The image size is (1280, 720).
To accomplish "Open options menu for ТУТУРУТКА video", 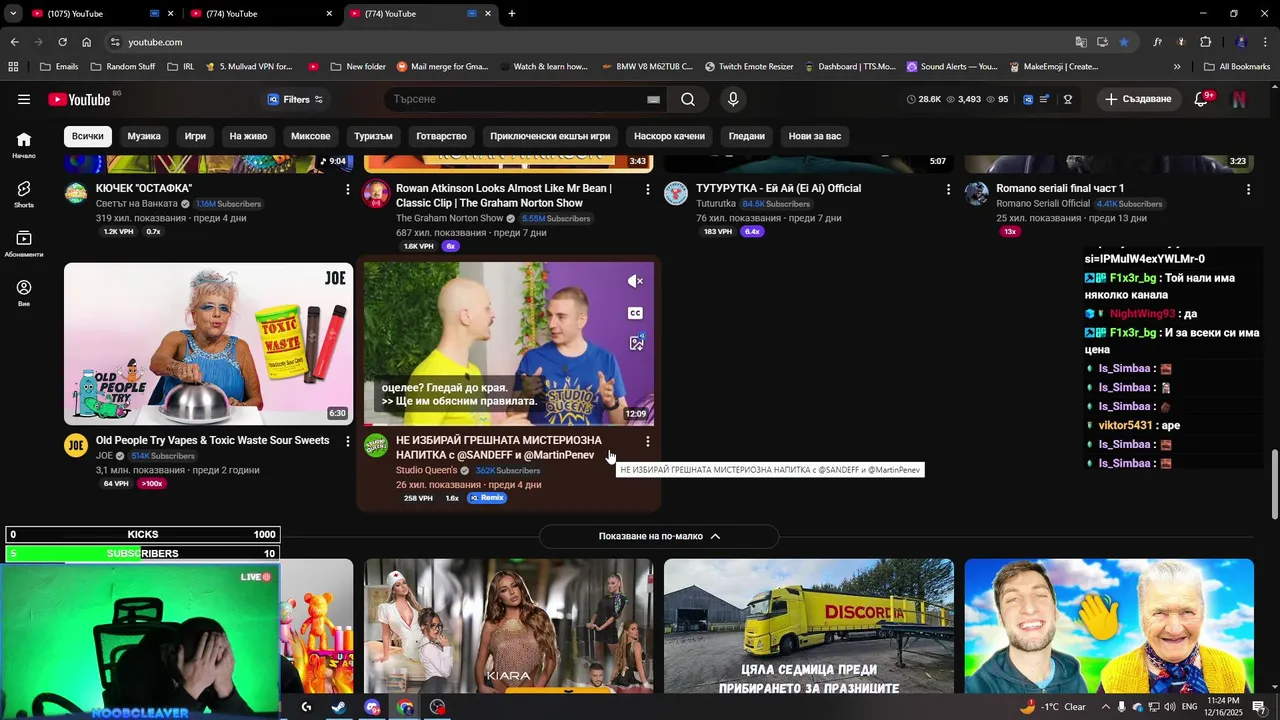I will coord(948,189).
